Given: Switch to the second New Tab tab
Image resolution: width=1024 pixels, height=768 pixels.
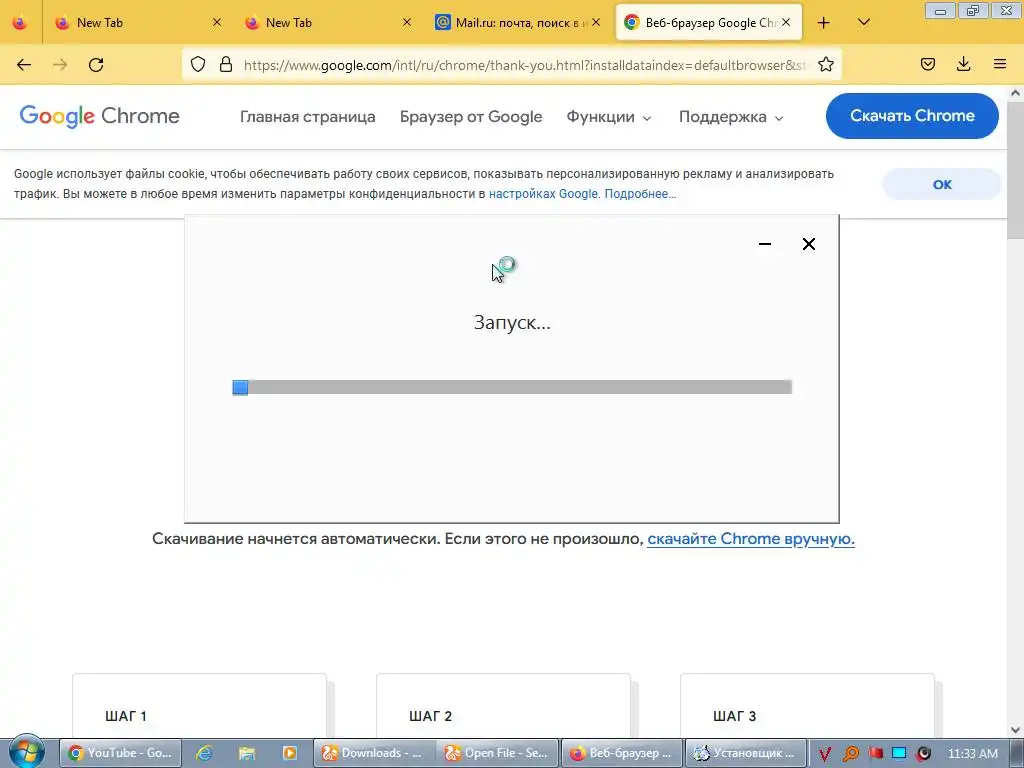Looking at the screenshot, I should pyautogui.click(x=327, y=23).
